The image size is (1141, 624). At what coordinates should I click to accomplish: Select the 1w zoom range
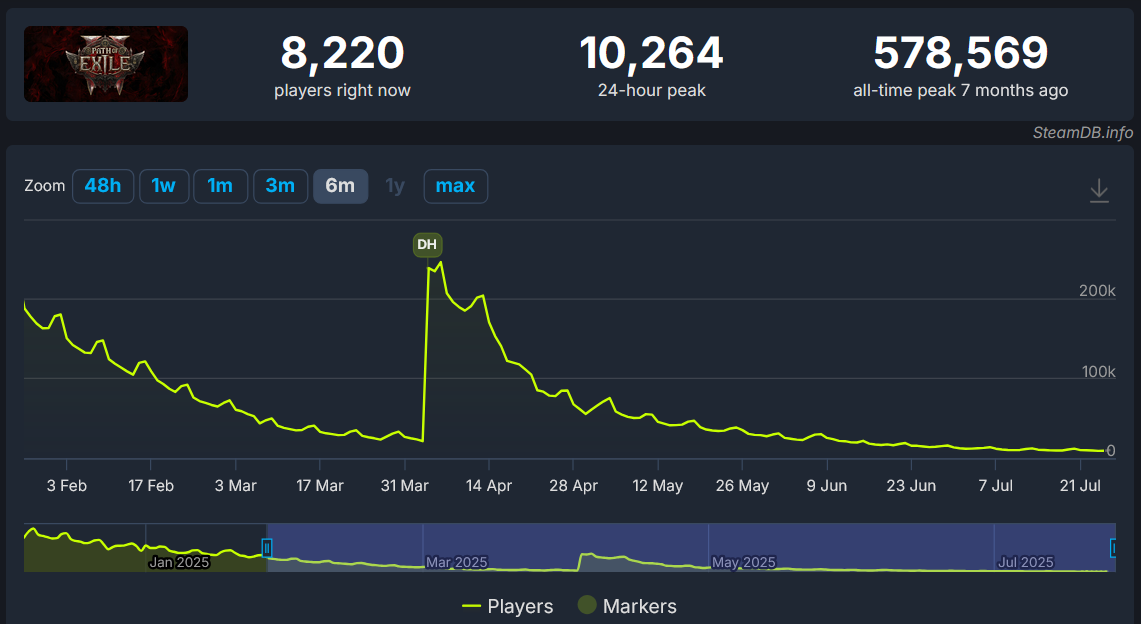point(164,186)
